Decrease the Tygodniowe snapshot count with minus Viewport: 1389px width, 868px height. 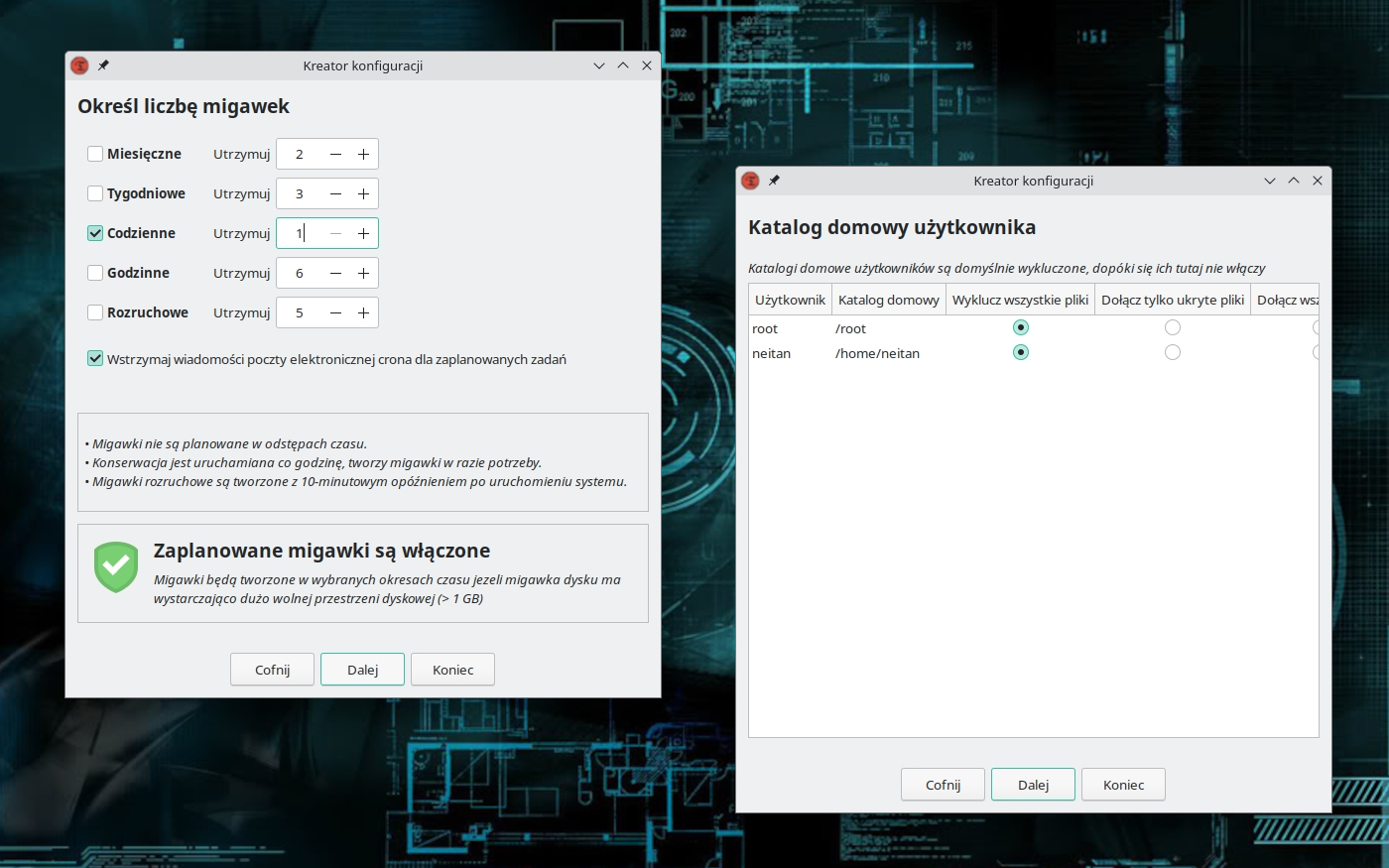tap(335, 194)
